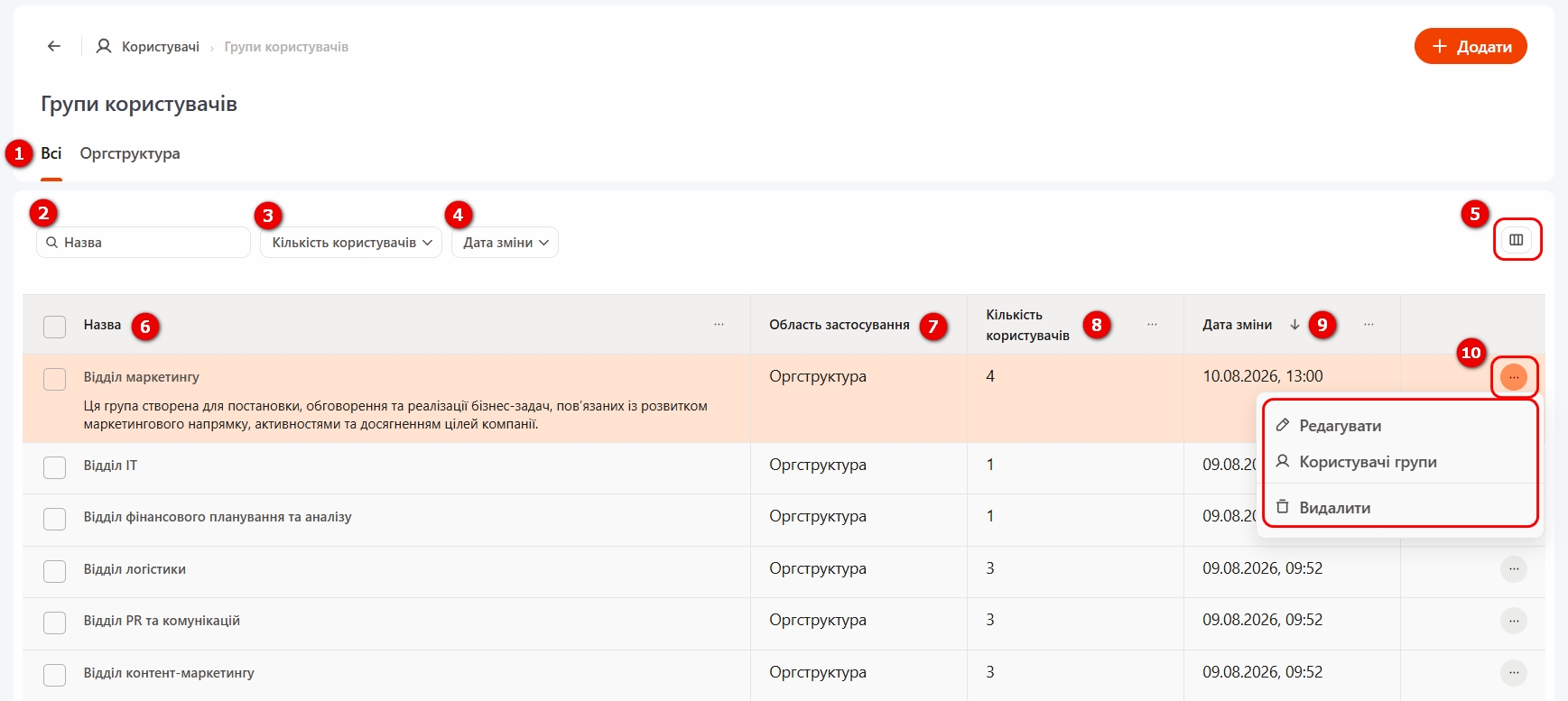The height and width of the screenshot is (701, 1568).
Task: Open the column settings icon
Action: click(x=1517, y=240)
